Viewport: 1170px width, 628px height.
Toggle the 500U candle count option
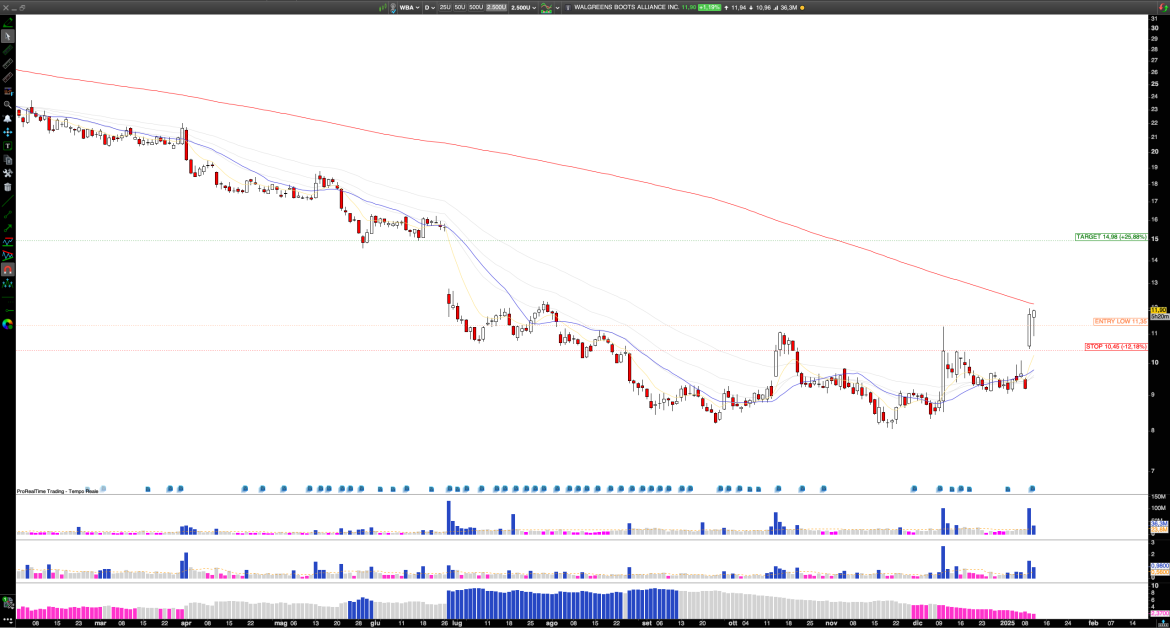[x=476, y=7]
